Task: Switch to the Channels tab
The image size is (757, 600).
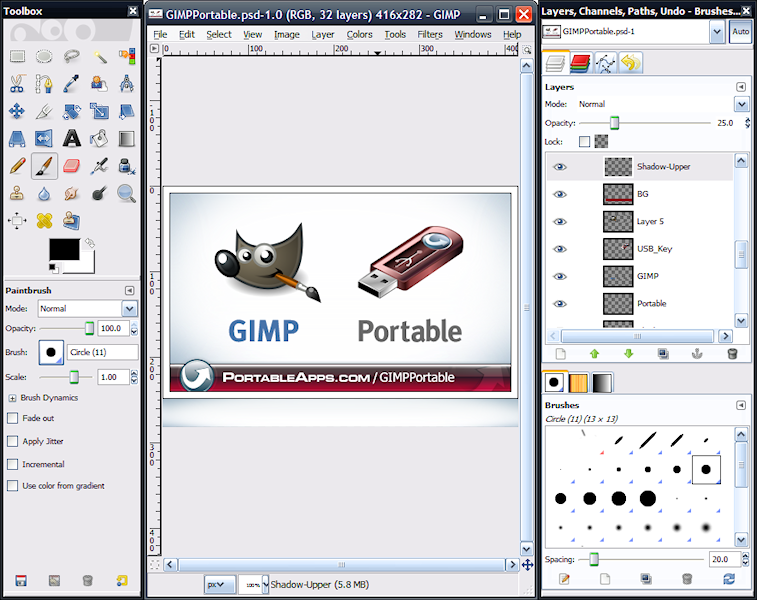Action: [x=581, y=64]
